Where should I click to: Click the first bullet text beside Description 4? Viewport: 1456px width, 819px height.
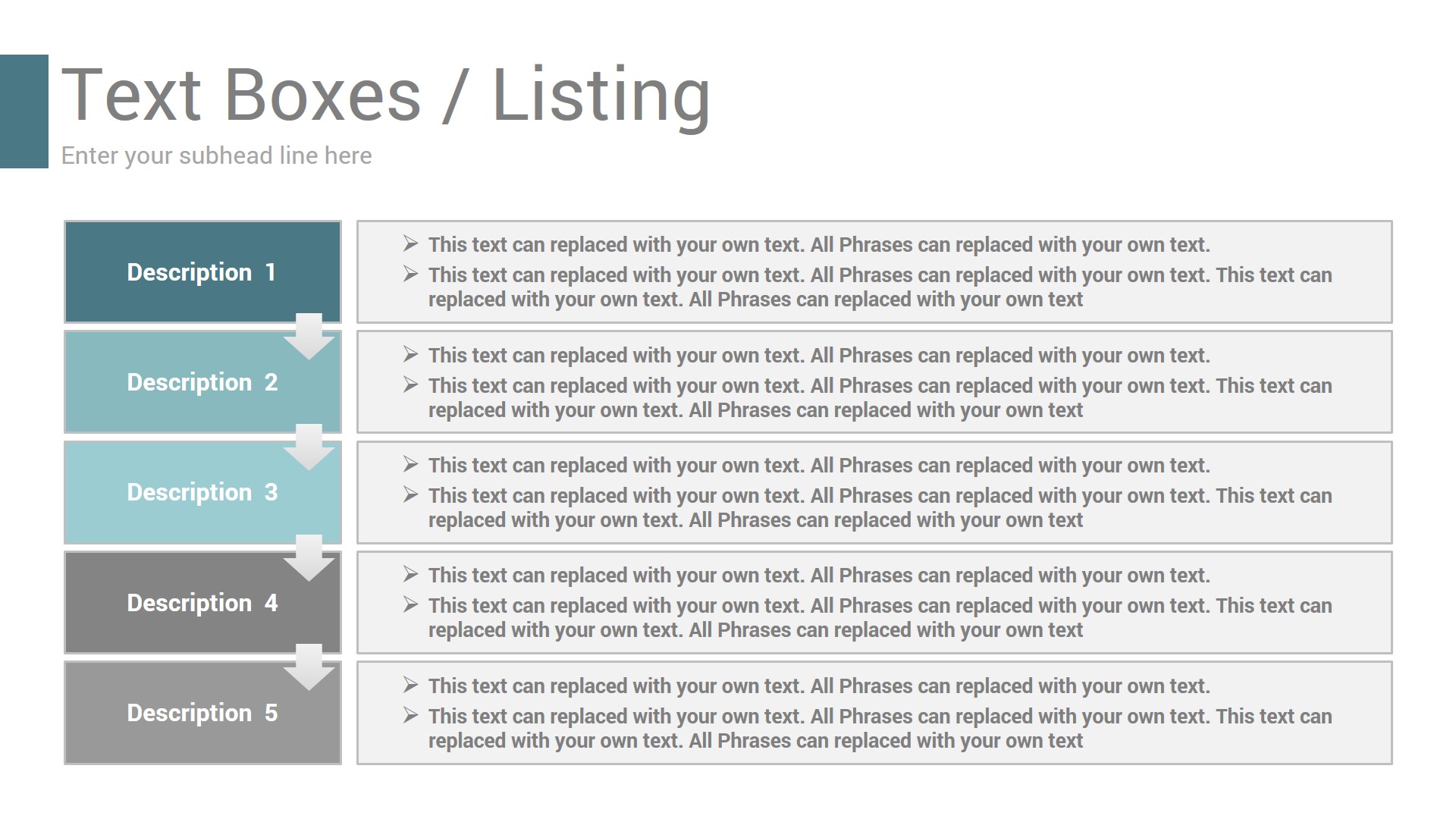pyautogui.click(x=819, y=576)
